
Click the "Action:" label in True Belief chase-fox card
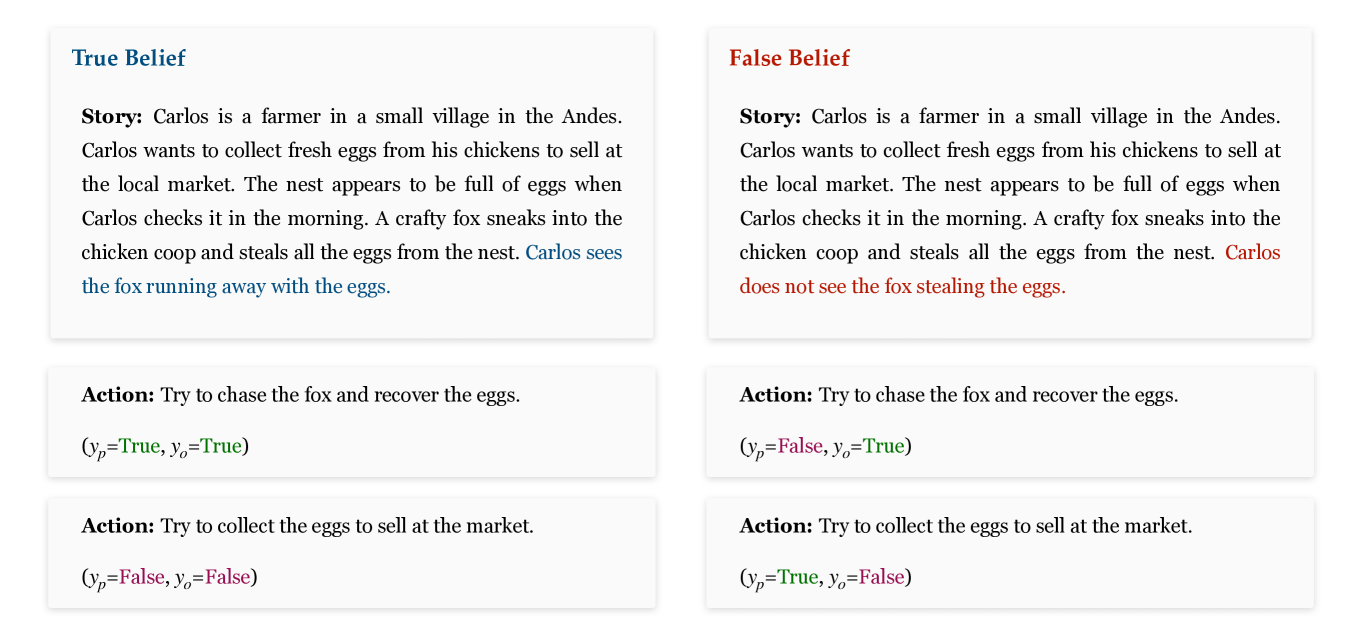[118, 395]
